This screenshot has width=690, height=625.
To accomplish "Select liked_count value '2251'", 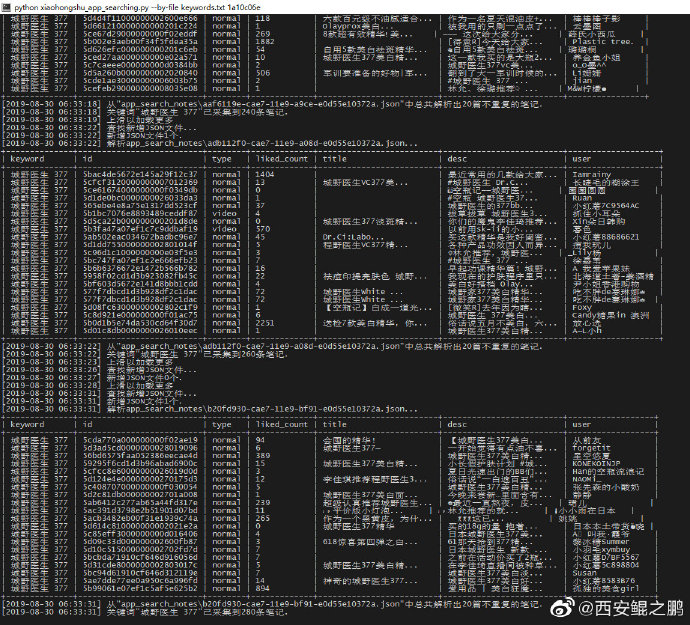I will click(x=264, y=323).
